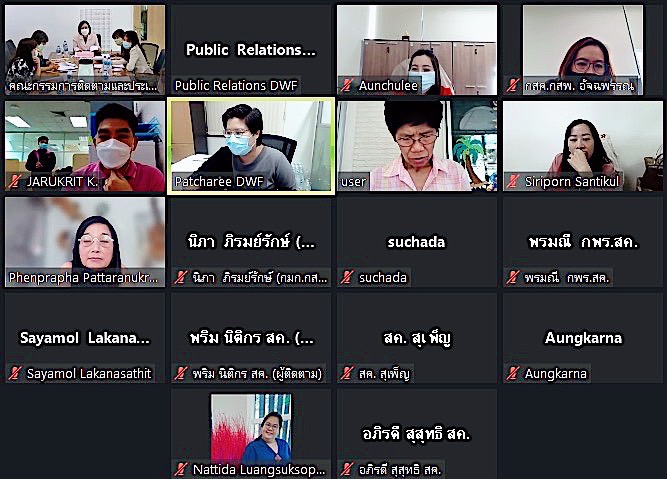Select the Public Relations DWF participant tile

tap(251, 50)
